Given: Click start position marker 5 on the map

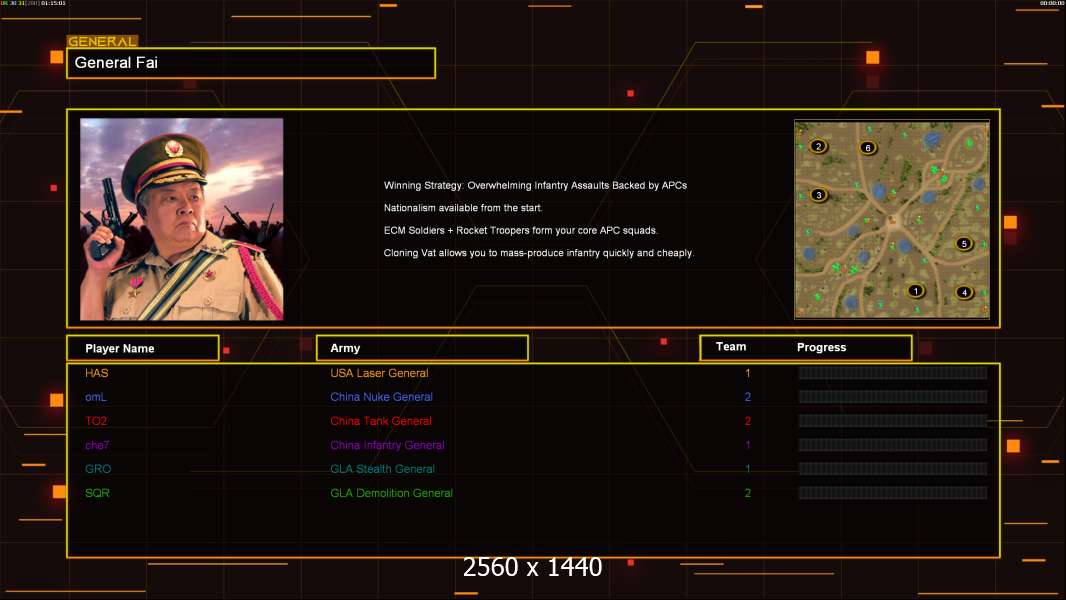Looking at the screenshot, I should (963, 244).
